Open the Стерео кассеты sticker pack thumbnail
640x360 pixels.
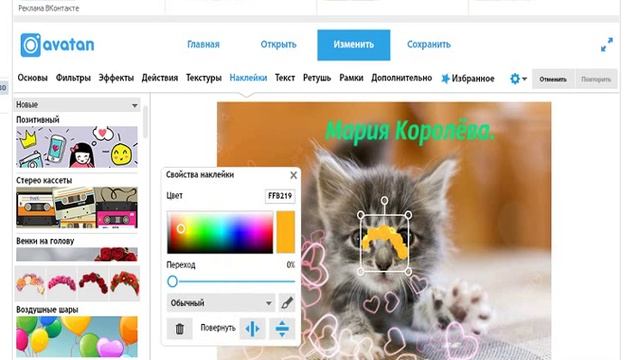(77, 207)
